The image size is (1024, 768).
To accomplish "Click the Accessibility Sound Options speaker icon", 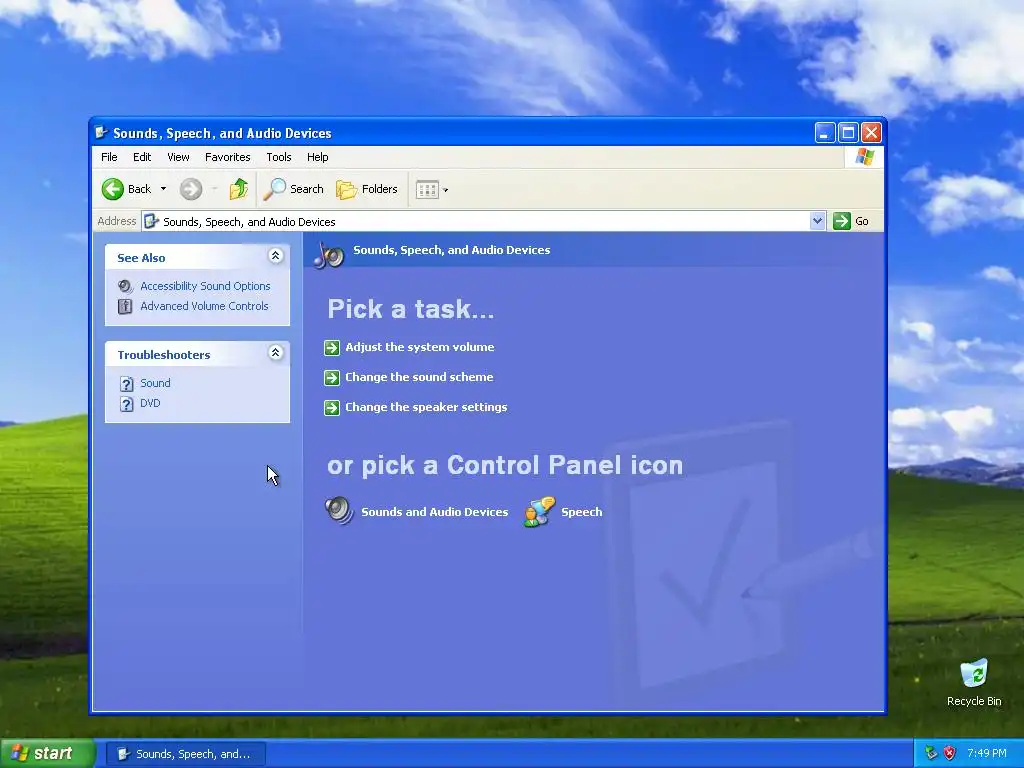I will click(125, 286).
